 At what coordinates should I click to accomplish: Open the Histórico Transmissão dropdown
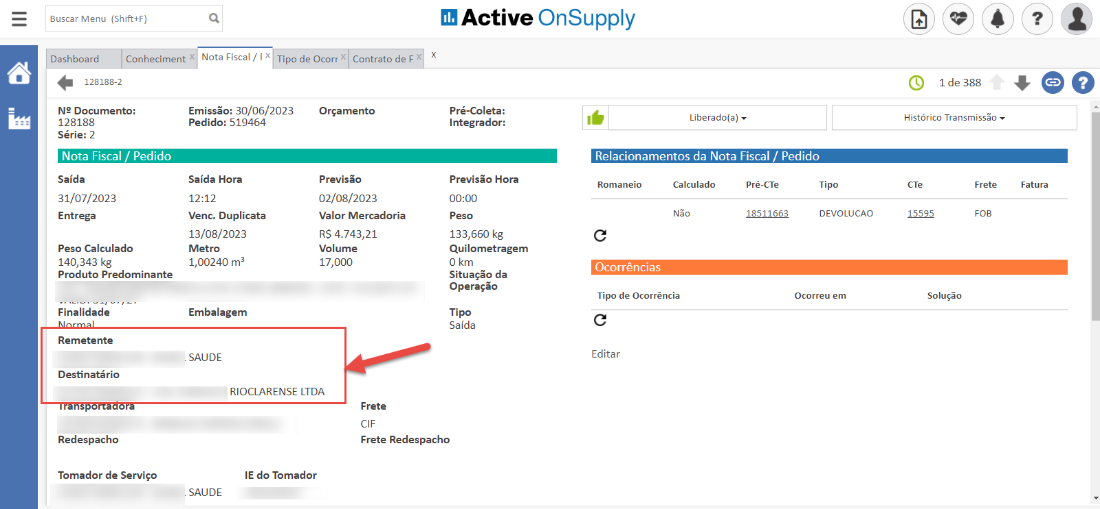954,118
